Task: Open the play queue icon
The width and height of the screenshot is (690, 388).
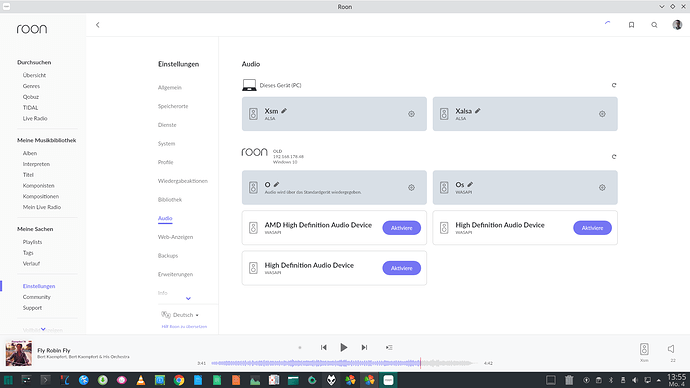Action: pyautogui.click(x=389, y=348)
